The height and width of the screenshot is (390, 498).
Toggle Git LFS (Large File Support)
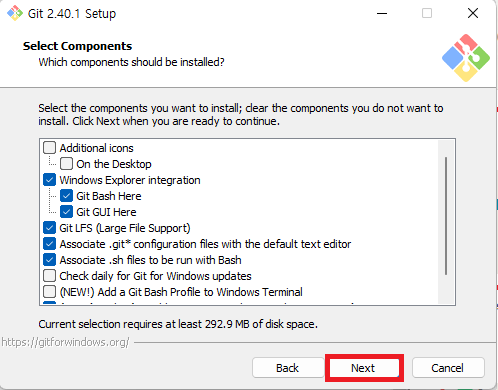[x=49, y=228]
